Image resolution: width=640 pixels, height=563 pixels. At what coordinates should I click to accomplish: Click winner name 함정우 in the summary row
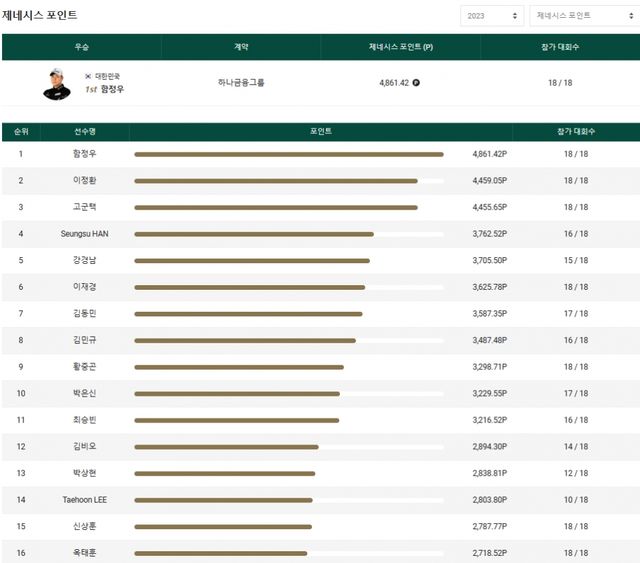(x=112, y=89)
